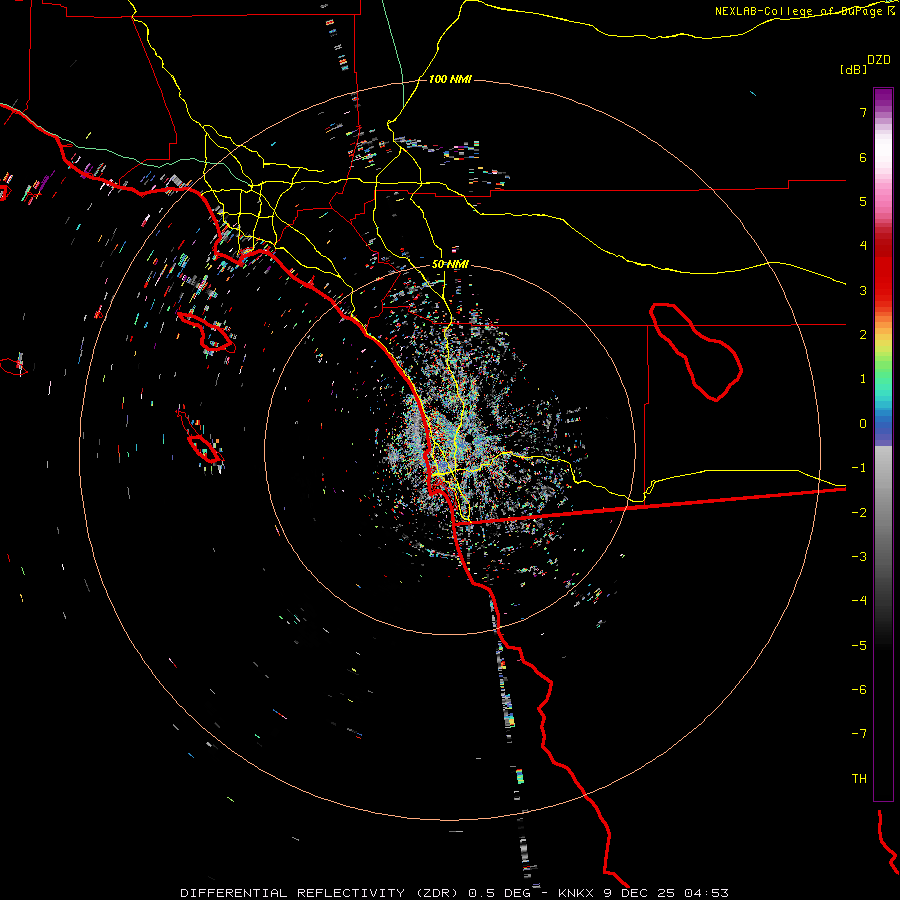Click the 50 NMI range ring label

pyautogui.click(x=450, y=265)
